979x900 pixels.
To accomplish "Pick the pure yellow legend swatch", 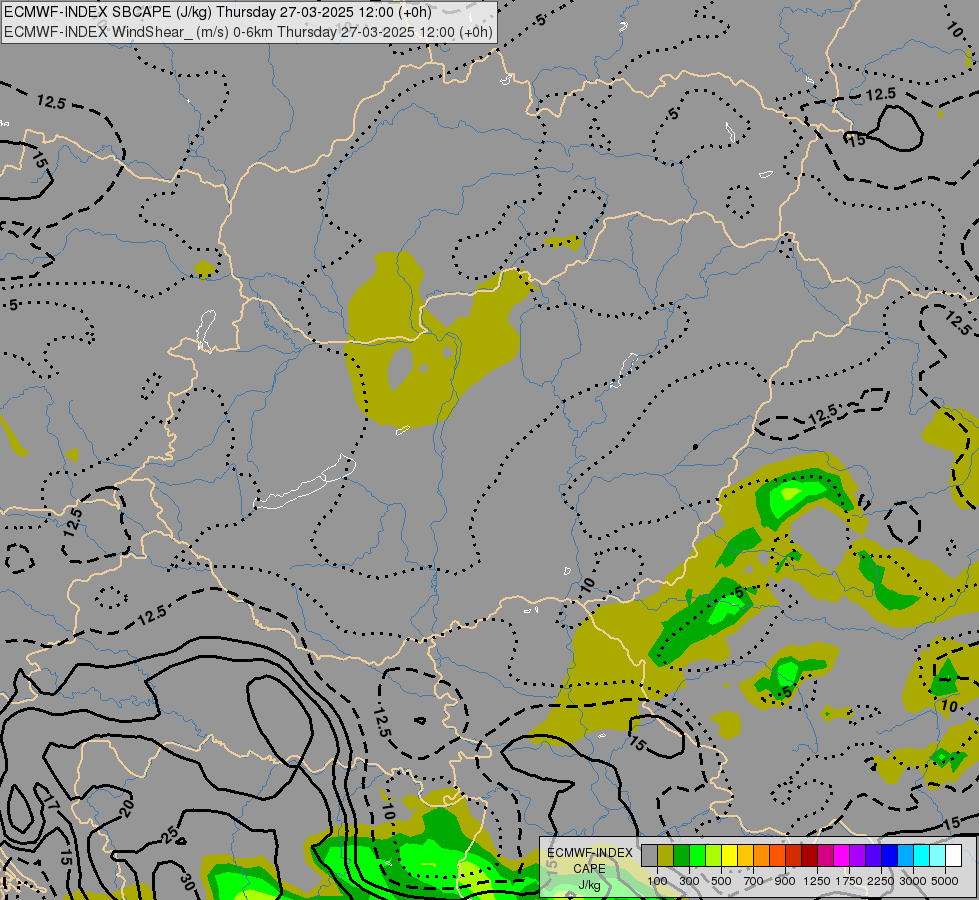I will point(729,855).
